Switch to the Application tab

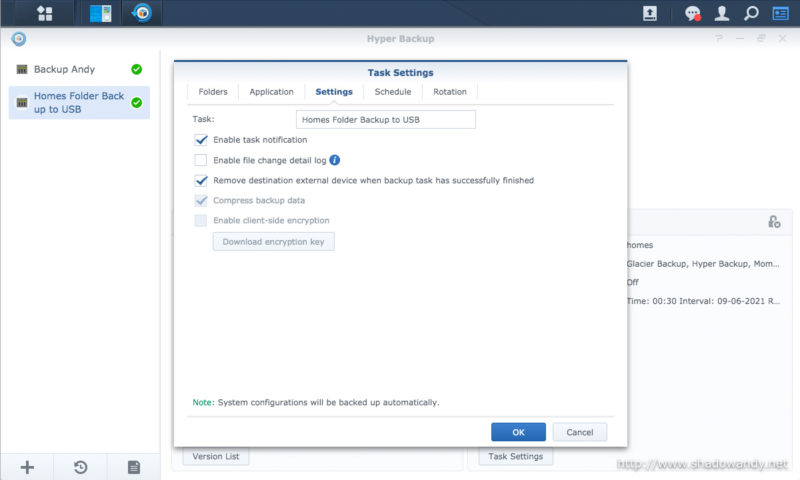pos(271,92)
